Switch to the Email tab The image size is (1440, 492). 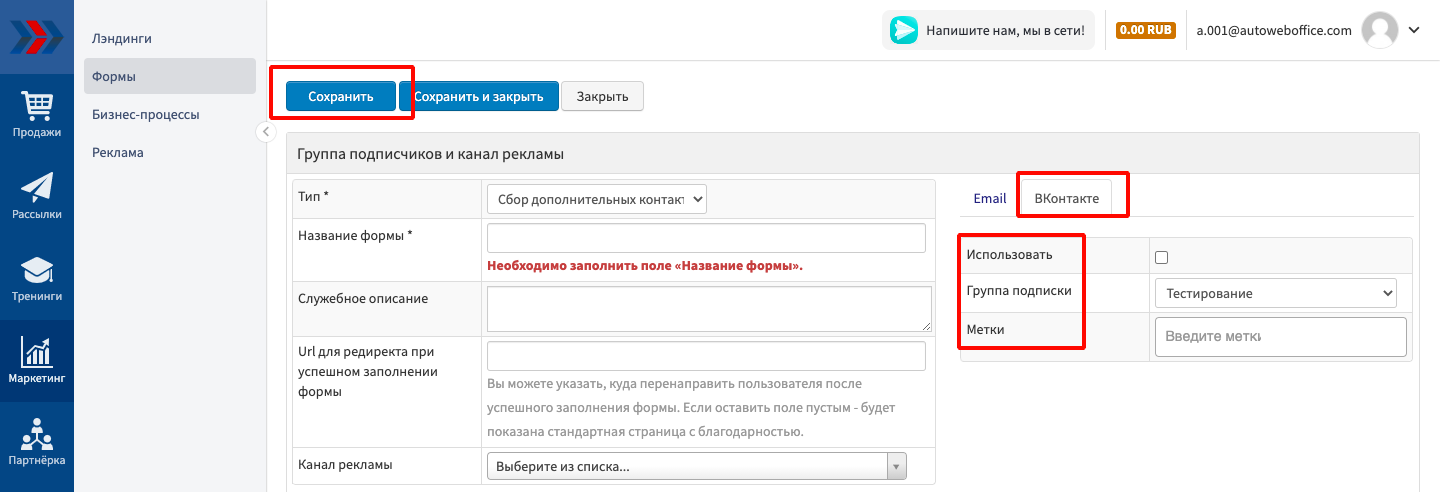pyautogui.click(x=989, y=198)
